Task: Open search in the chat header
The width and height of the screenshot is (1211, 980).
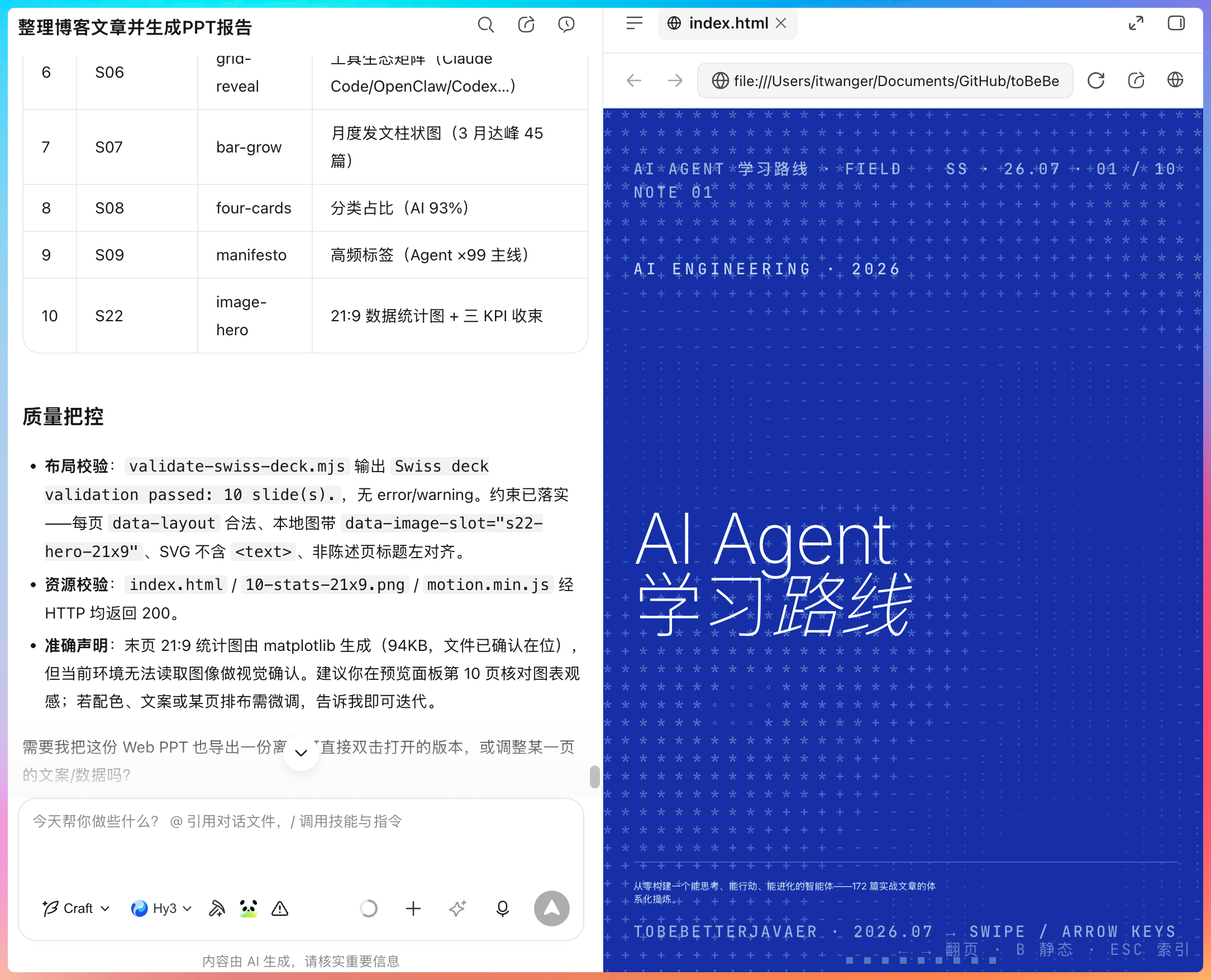Action: pyautogui.click(x=485, y=25)
